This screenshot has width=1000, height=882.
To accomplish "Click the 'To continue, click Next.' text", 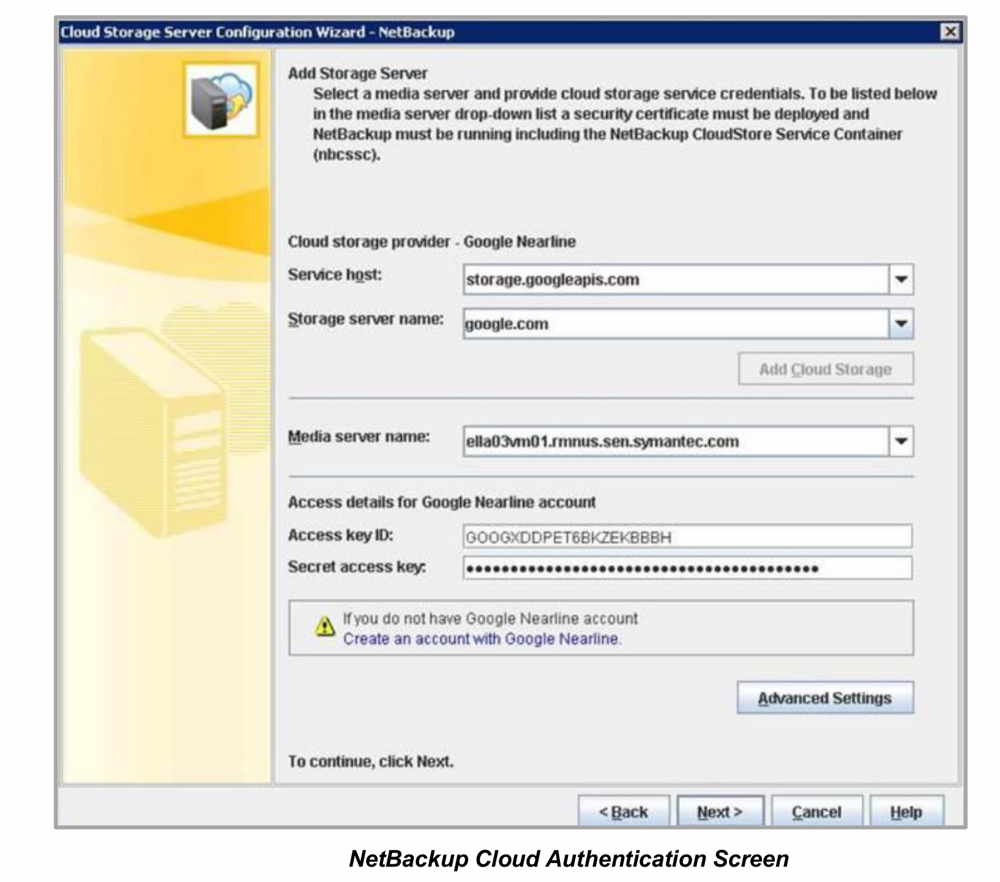I will (x=371, y=761).
